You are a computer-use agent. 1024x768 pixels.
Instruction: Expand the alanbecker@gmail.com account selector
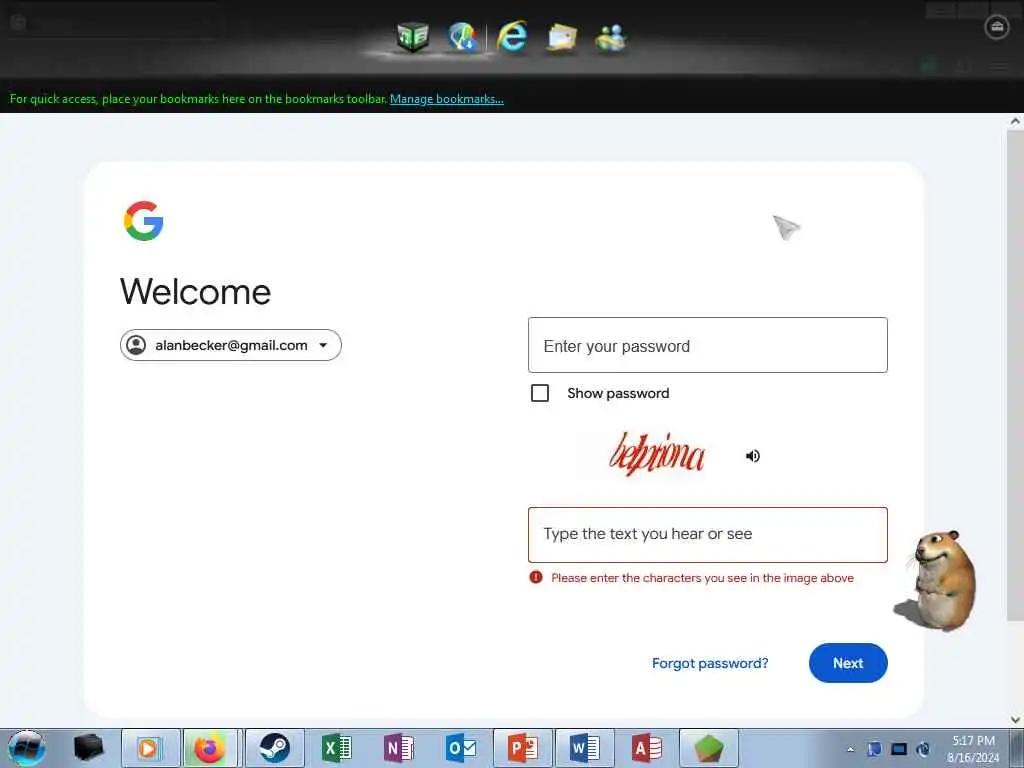pos(231,345)
